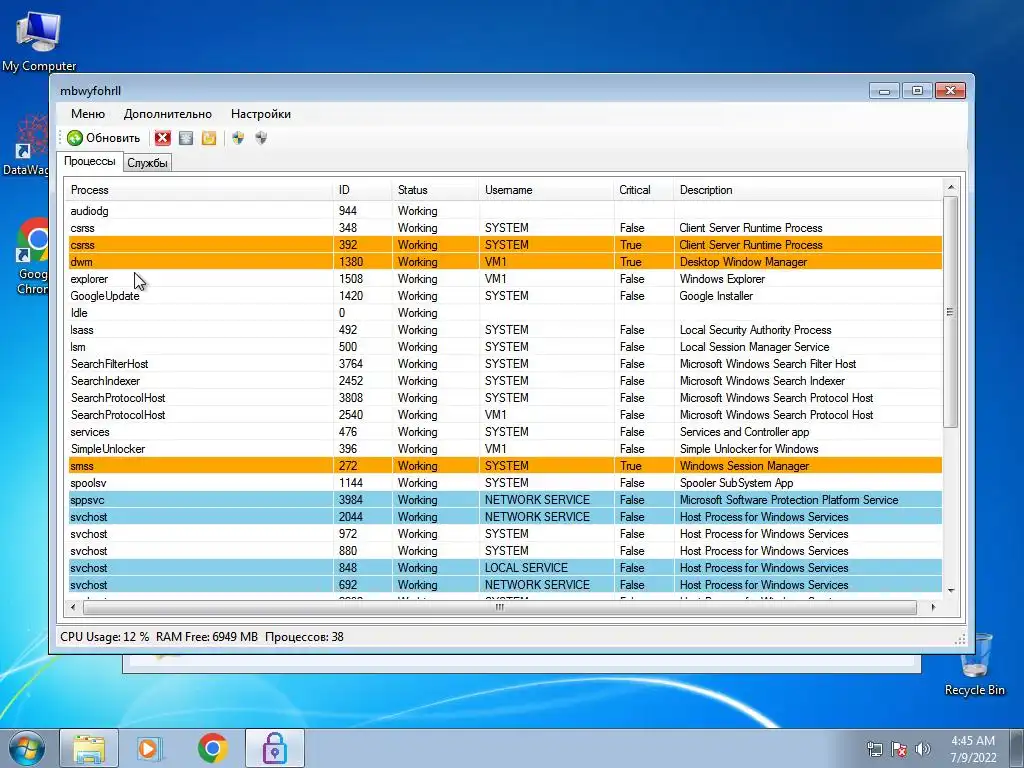Viewport: 1024px width, 768px height.
Task: Click the red X kill process icon
Action: pyautogui.click(x=163, y=138)
